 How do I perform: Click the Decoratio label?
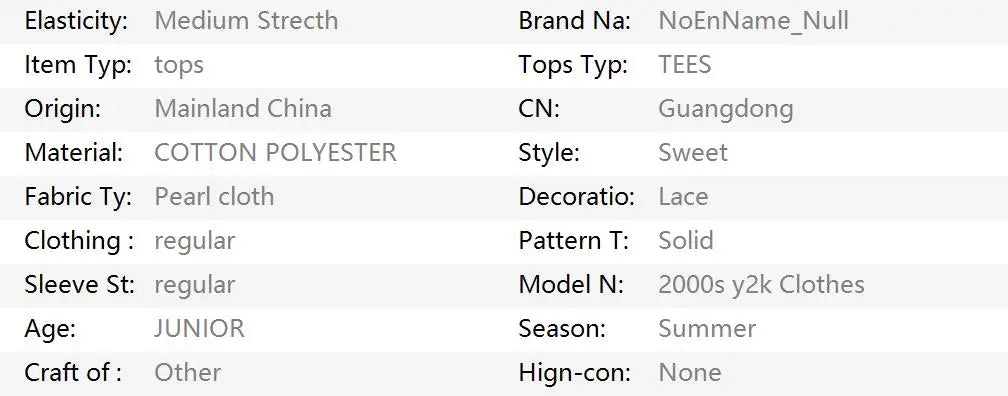[x=577, y=197]
